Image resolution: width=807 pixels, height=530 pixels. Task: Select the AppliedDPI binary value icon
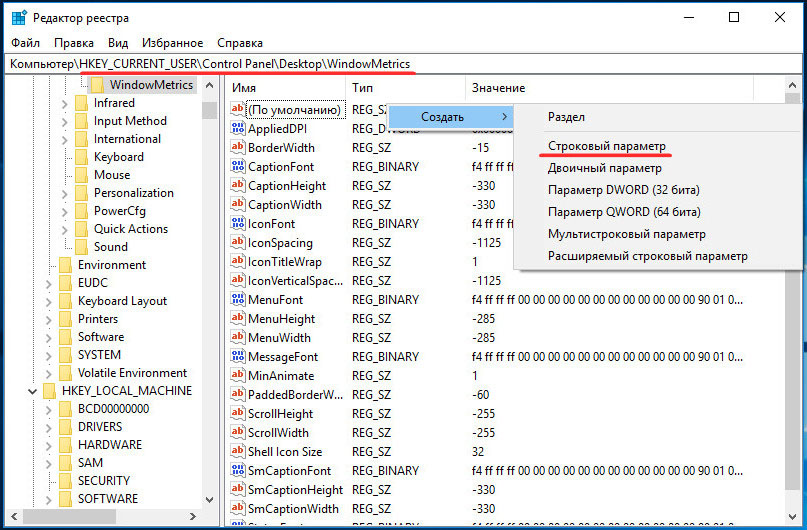[237, 128]
